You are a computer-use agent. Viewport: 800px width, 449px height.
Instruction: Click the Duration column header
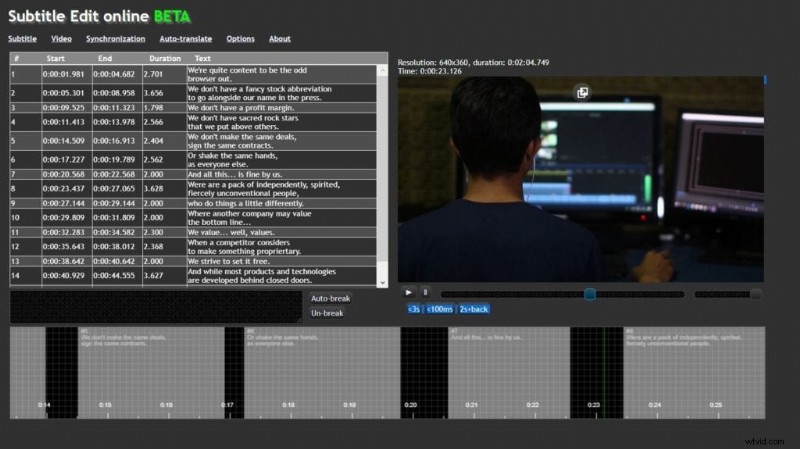point(165,59)
